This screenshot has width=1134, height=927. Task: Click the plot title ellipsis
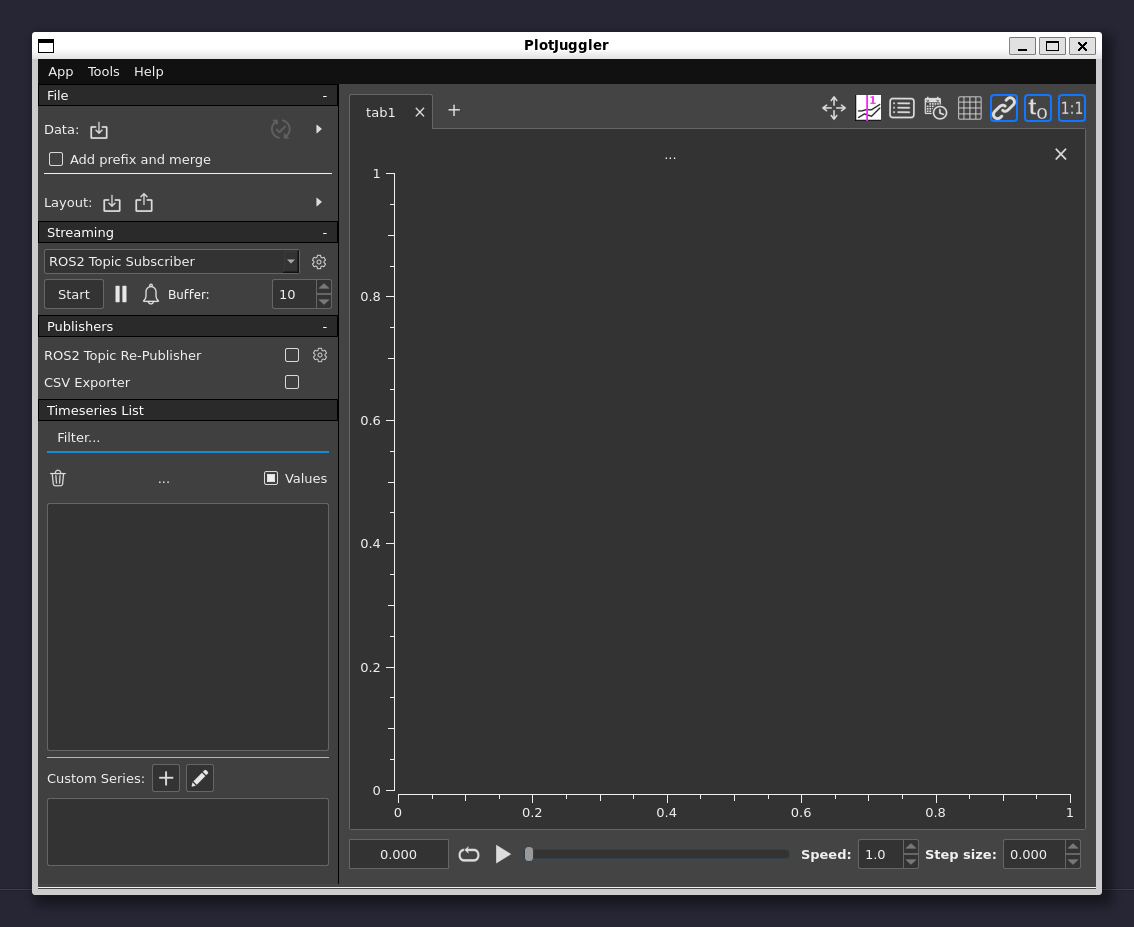pos(670,157)
